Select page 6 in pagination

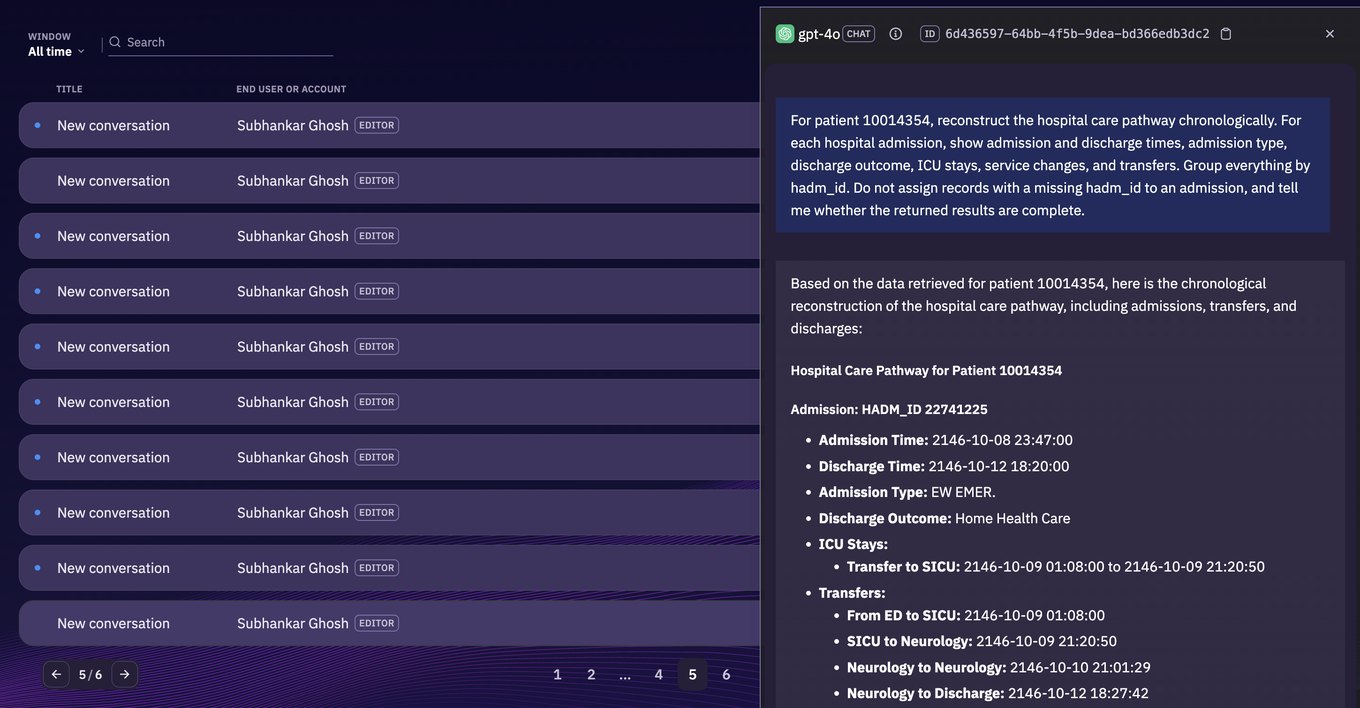(726, 675)
